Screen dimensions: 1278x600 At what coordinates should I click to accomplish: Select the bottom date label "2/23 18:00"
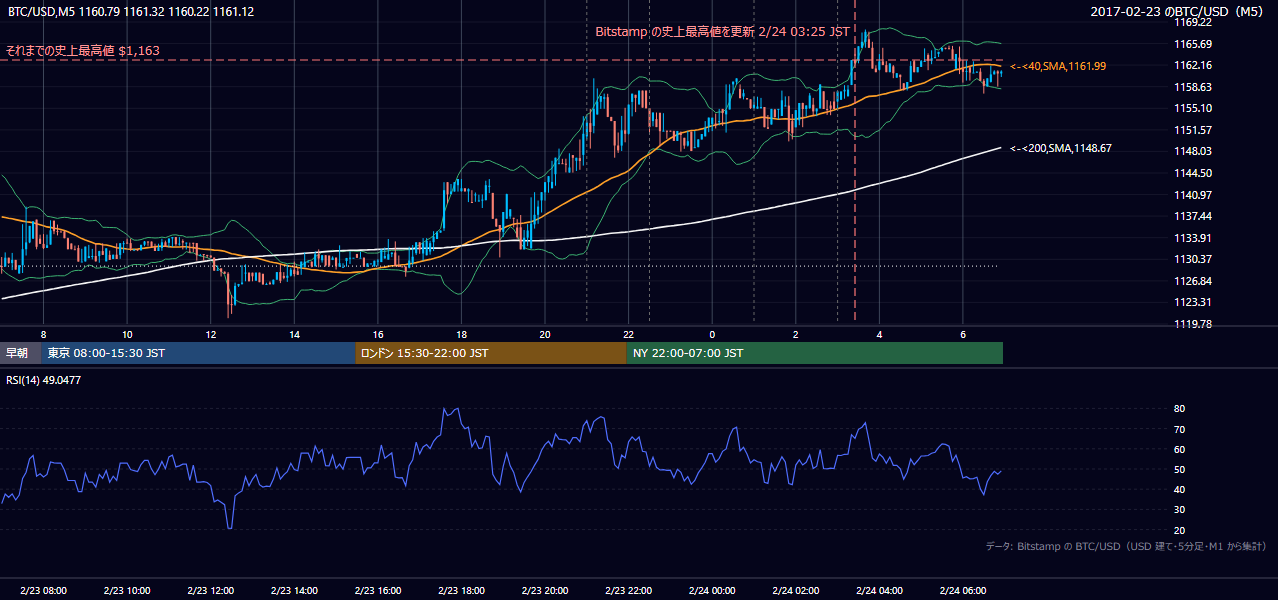(x=461, y=591)
